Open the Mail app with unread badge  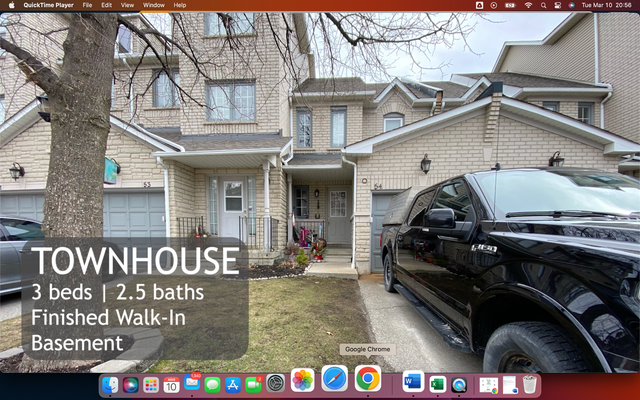[192, 384]
